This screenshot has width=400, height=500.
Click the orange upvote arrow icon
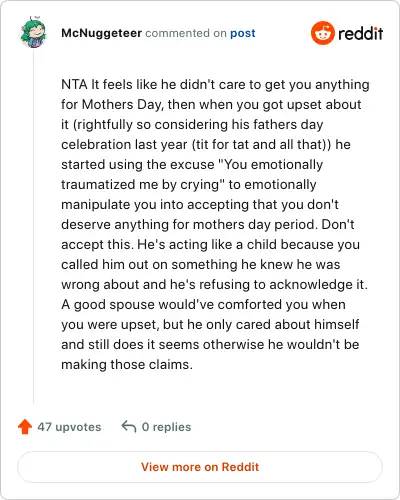[25, 427]
